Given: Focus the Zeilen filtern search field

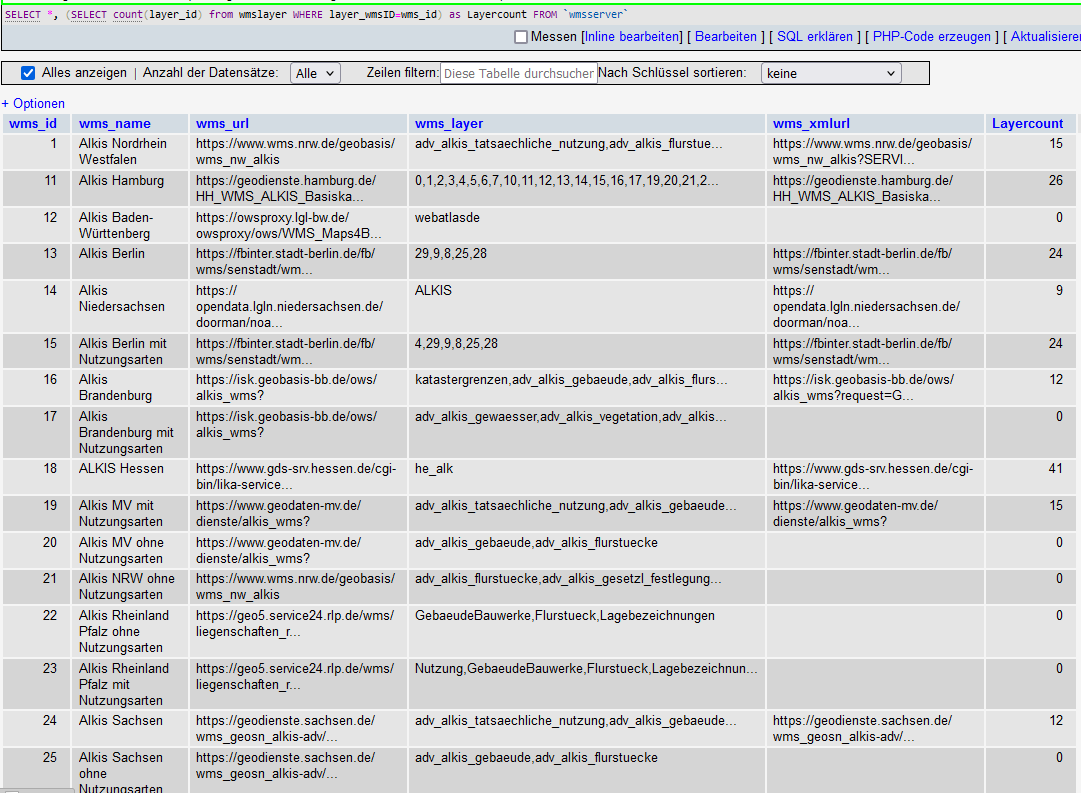Looking at the screenshot, I should click(519, 73).
